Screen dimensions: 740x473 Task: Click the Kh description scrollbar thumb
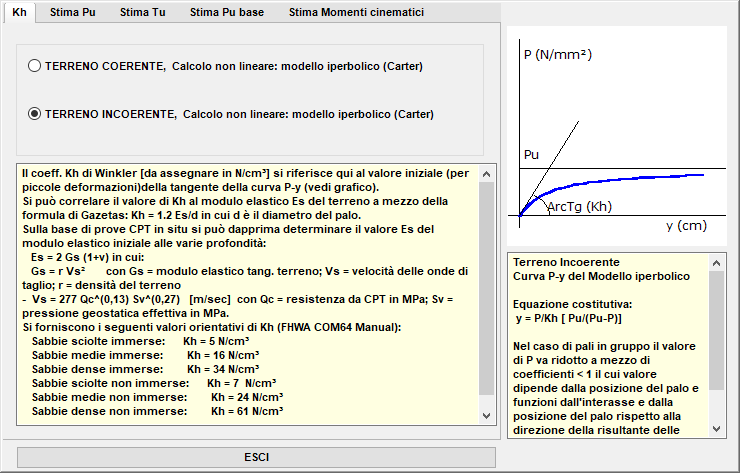487,288
